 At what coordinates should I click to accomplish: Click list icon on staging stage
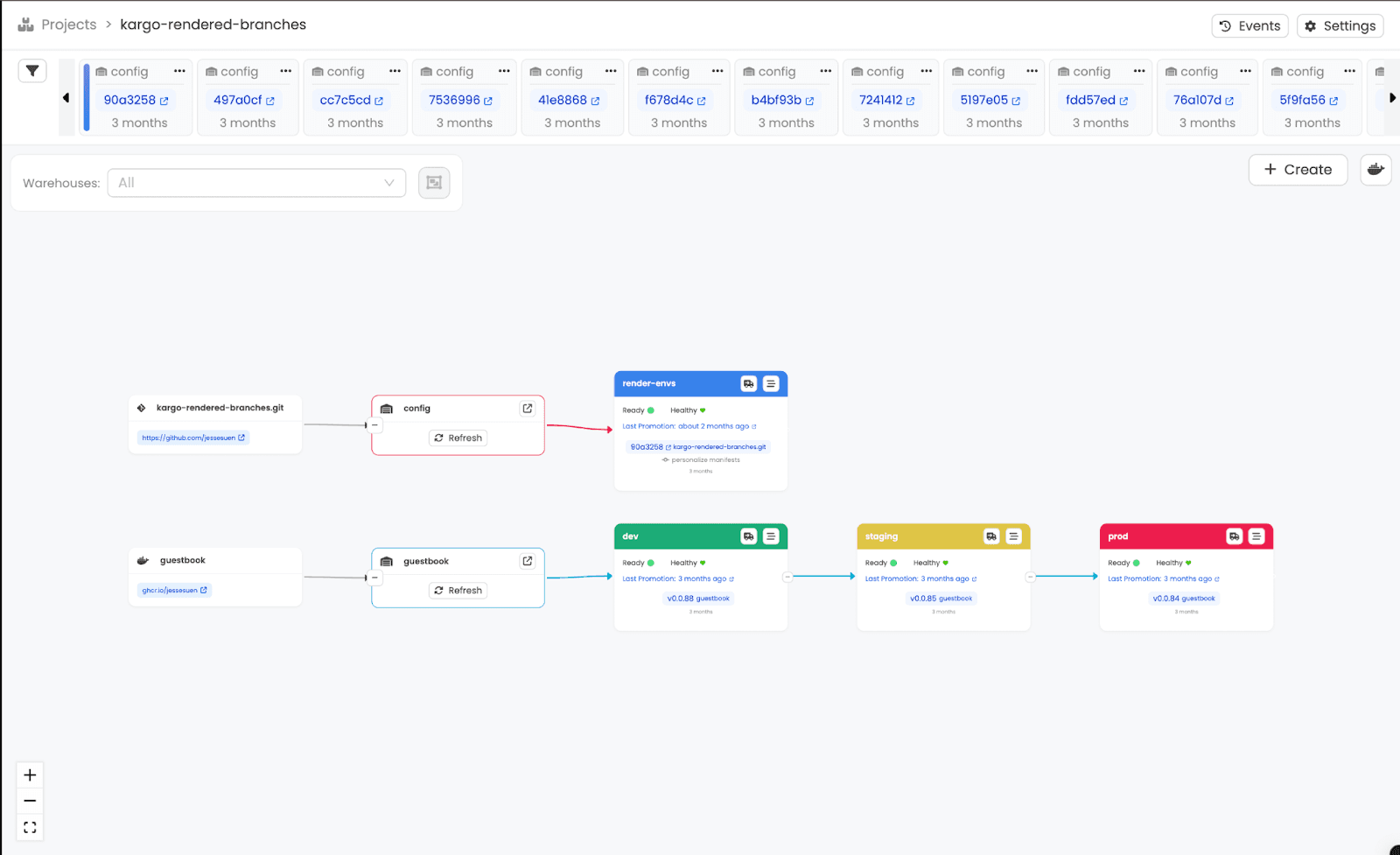coord(1013,536)
